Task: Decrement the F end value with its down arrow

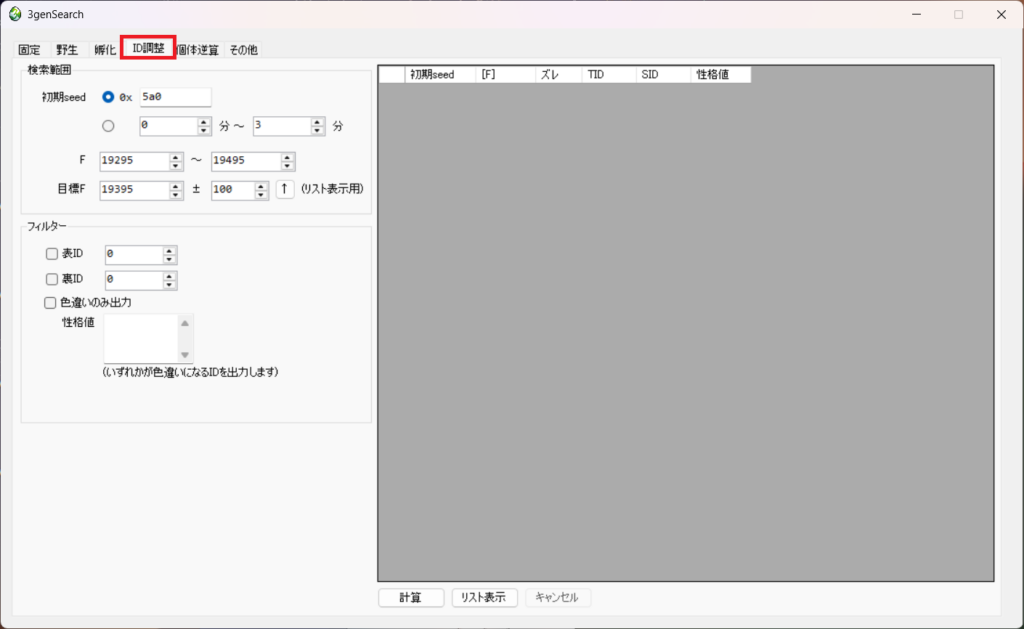Action: (285, 165)
